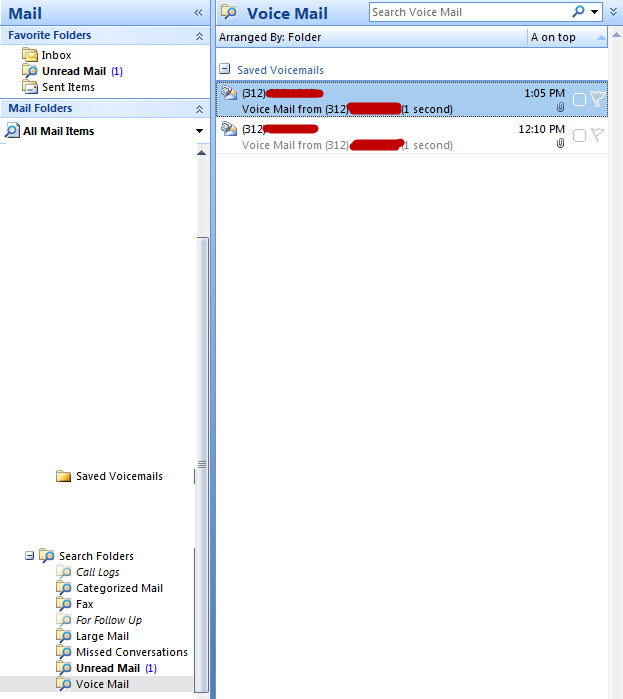Open the Saved Voicemails folder
The height and width of the screenshot is (699, 623).
click(118, 476)
